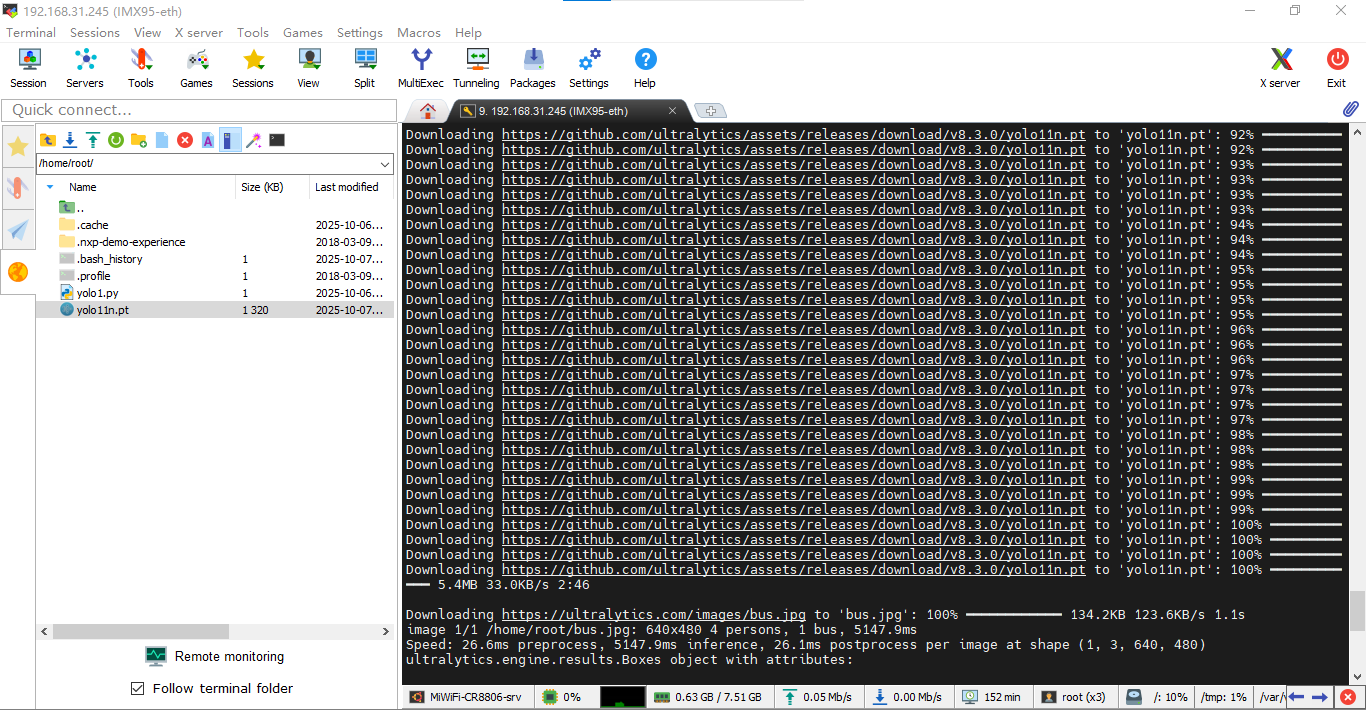Open the Sessions star sidebar tab

point(18,147)
